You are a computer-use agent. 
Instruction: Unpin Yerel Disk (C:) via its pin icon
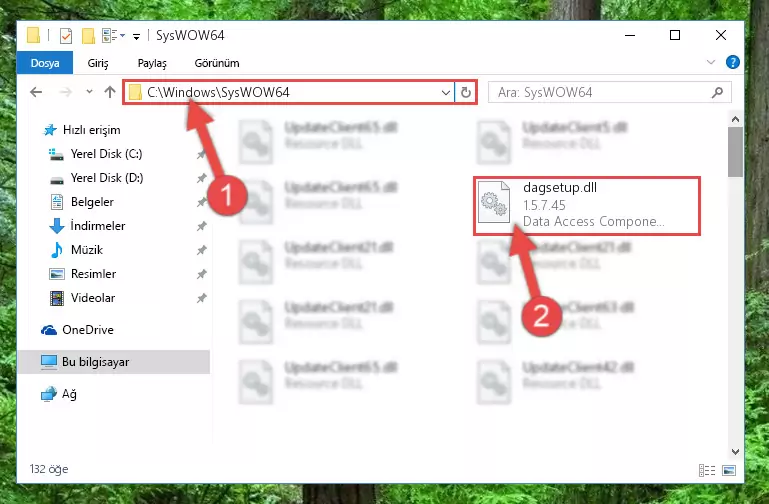point(201,154)
